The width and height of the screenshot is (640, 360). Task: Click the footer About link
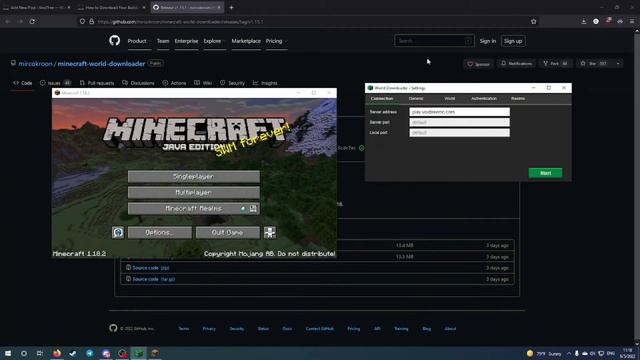[450, 329]
